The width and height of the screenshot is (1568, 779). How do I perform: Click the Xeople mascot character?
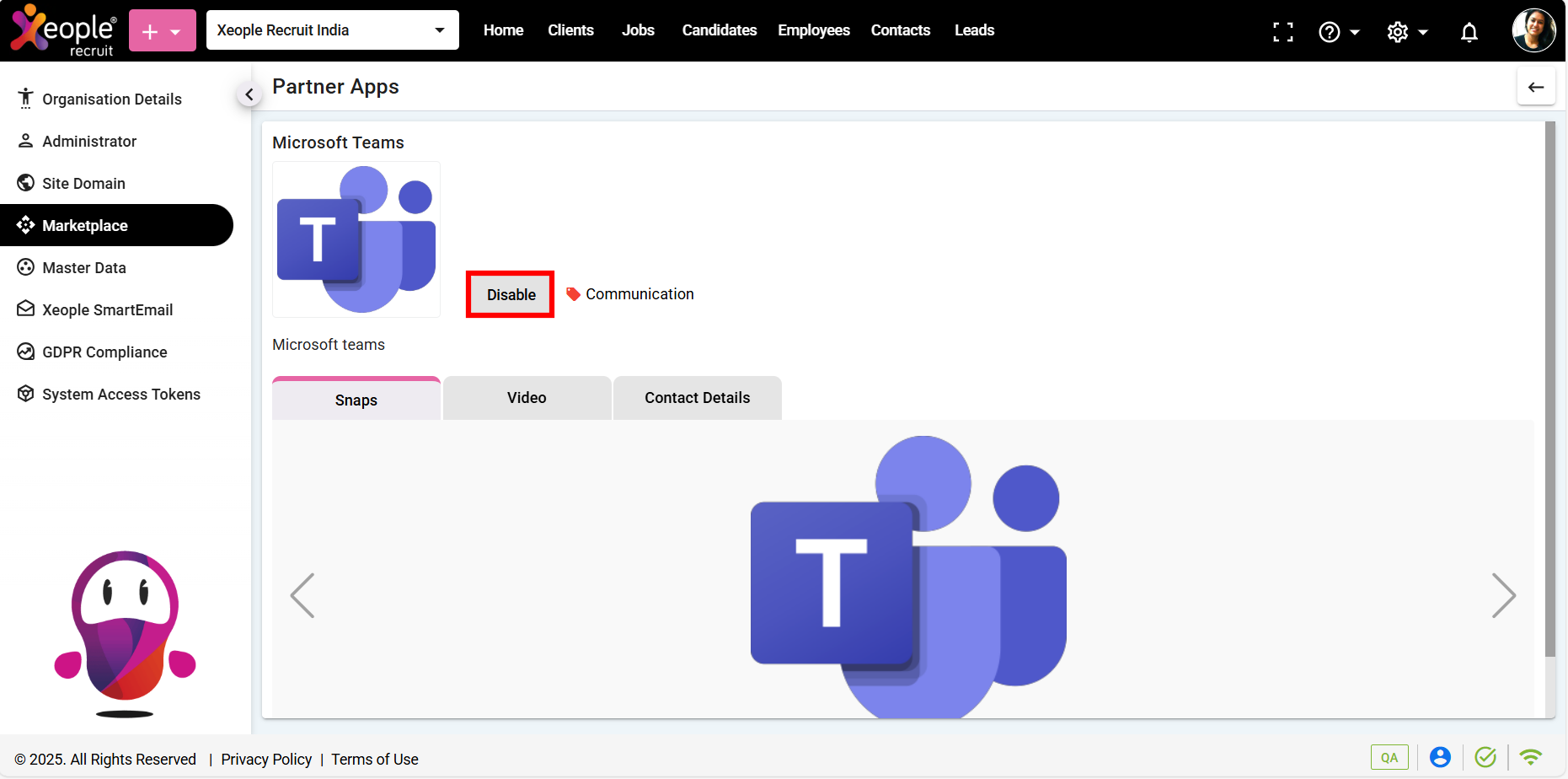pos(125,632)
